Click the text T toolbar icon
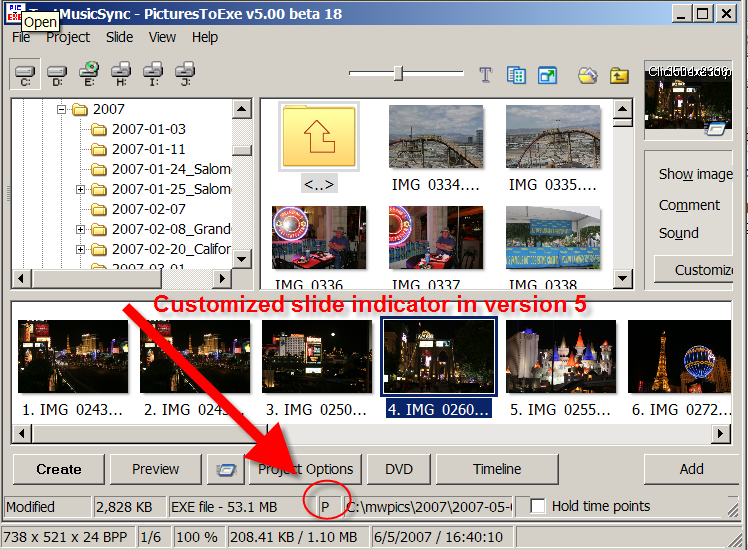Image resolution: width=748 pixels, height=550 pixels. point(486,75)
